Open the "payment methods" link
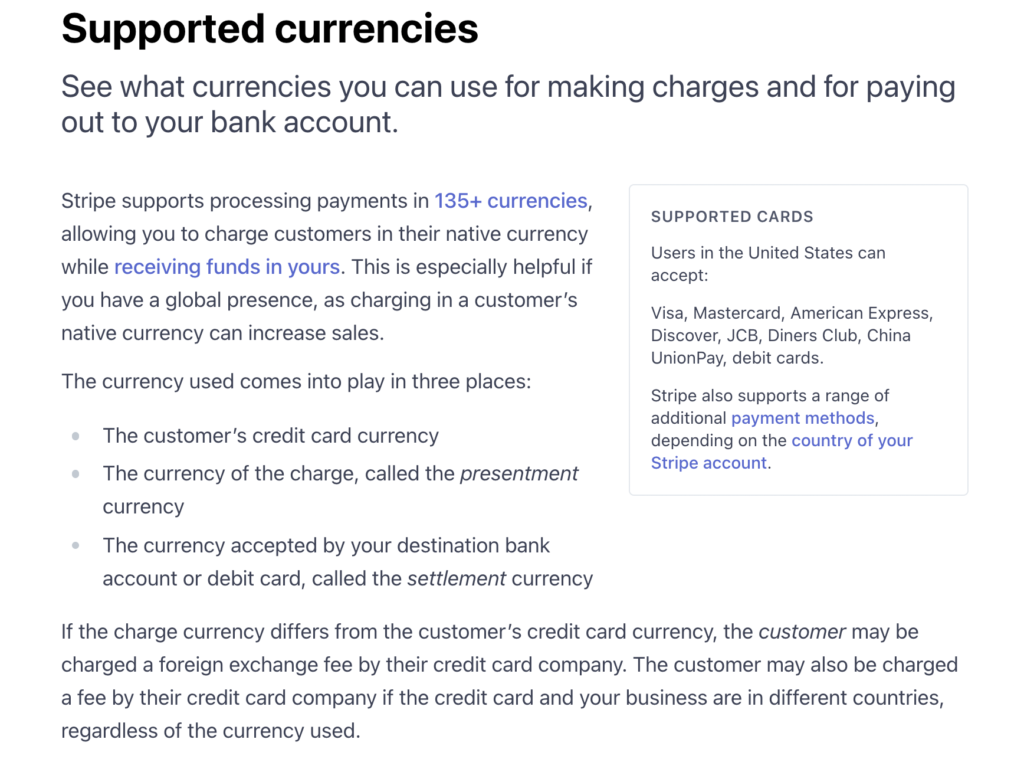Viewport: 1024px width, 759px height. click(x=802, y=418)
